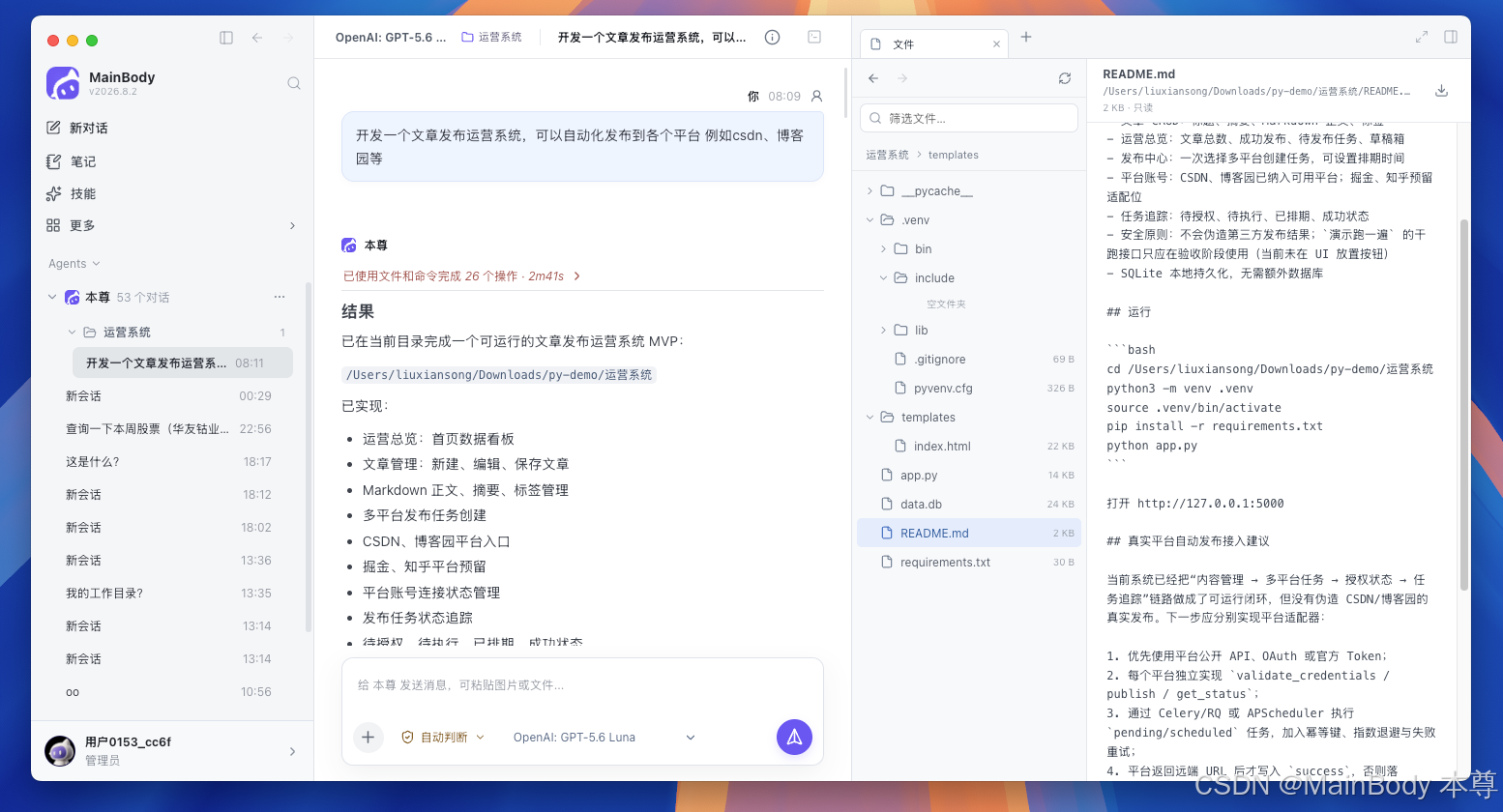Image resolution: width=1503 pixels, height=812 pixels.
Task: Toggle the left sidebar panel icon
Action: pyautogui.click(x=226, y=38)
